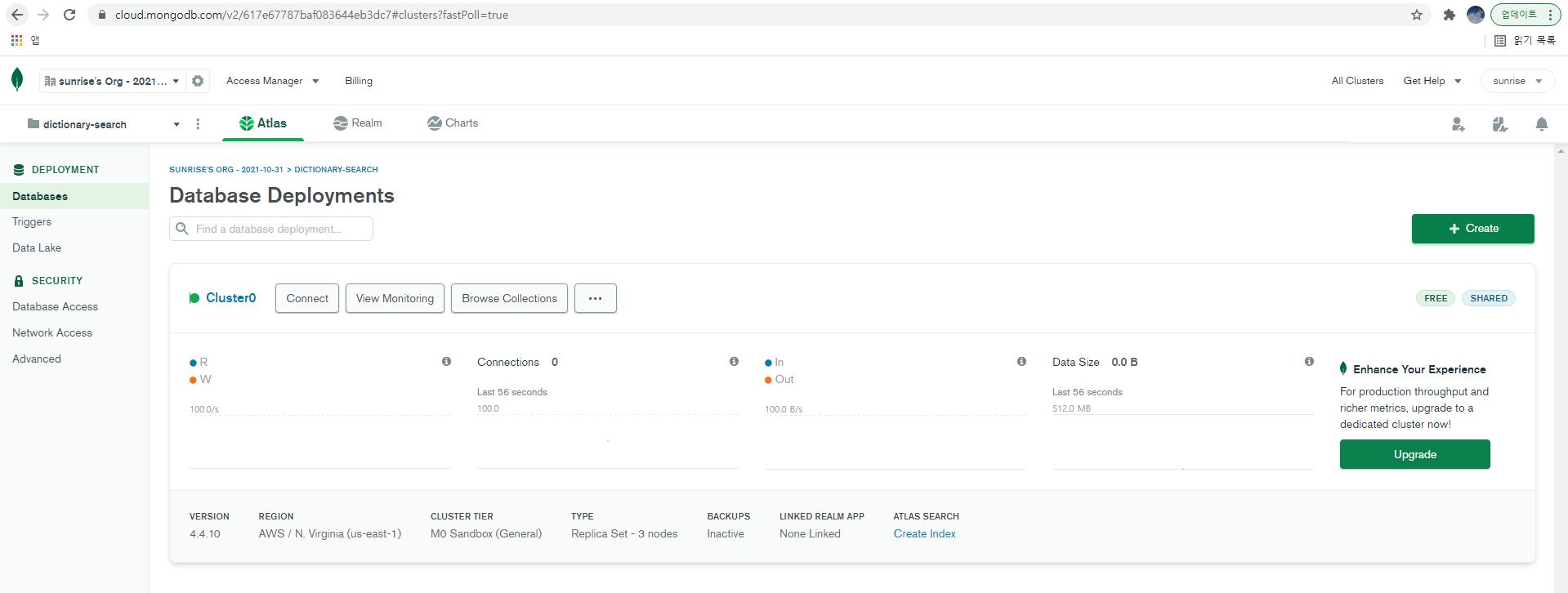
Task: Switch to the Atlas tab
Action: click(263, 123)
